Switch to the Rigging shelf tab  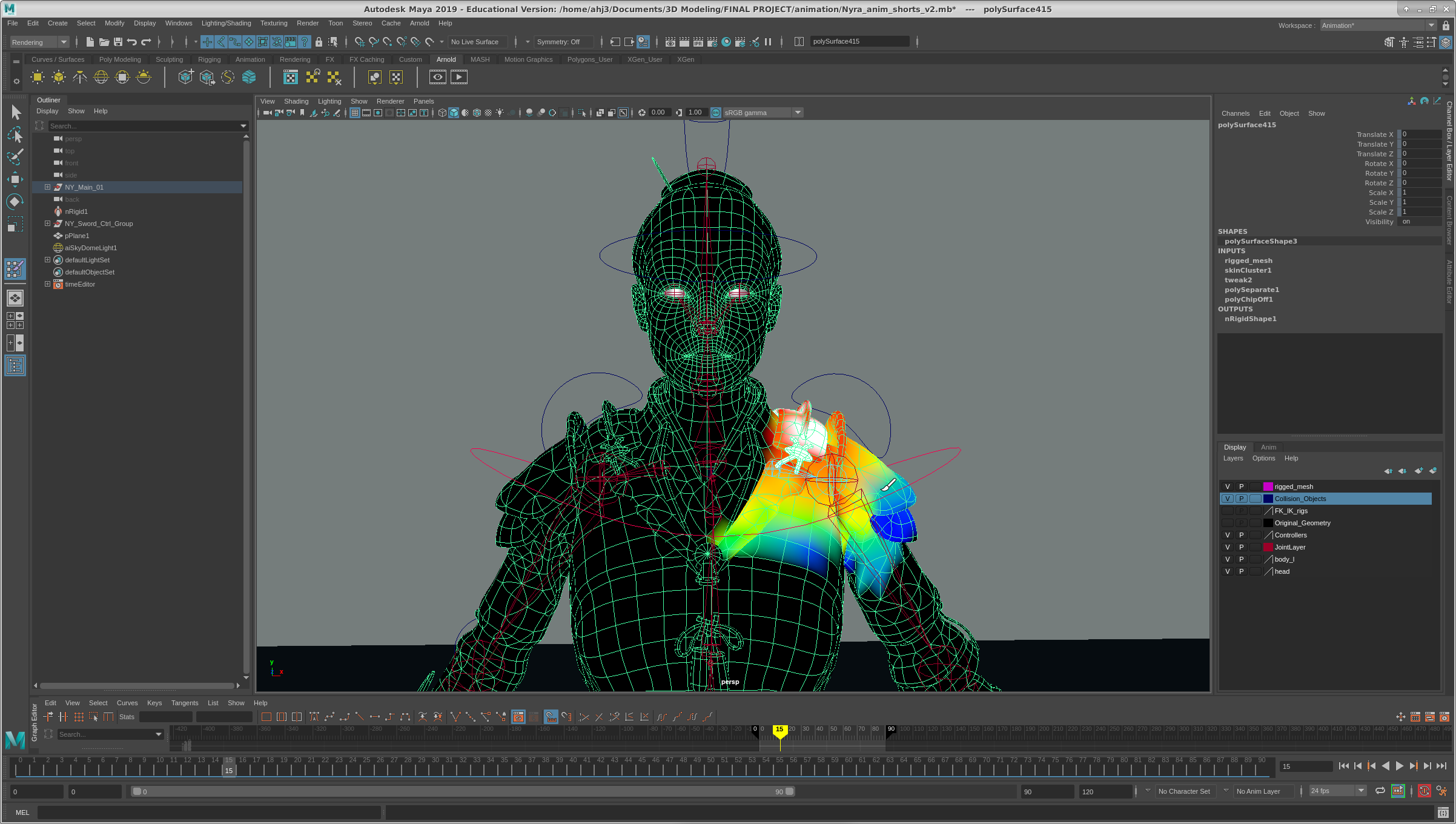209,59
